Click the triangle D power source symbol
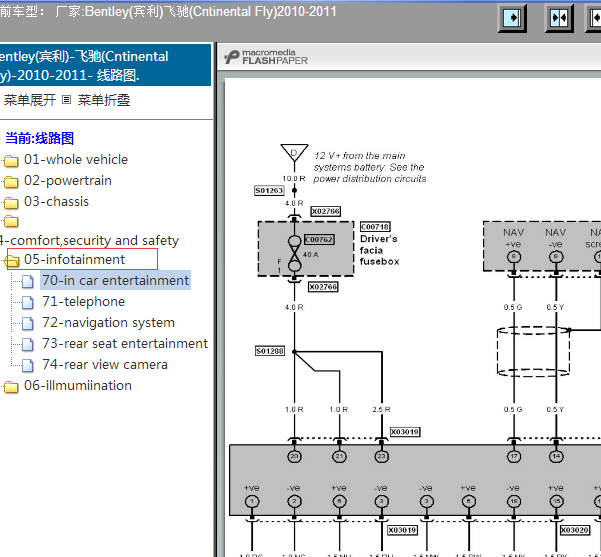 coord(294,153)
